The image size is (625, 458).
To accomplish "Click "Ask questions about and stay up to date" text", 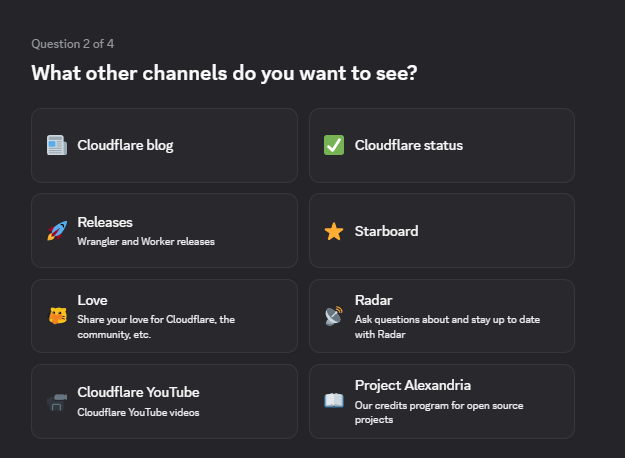I will pos(447,327).
